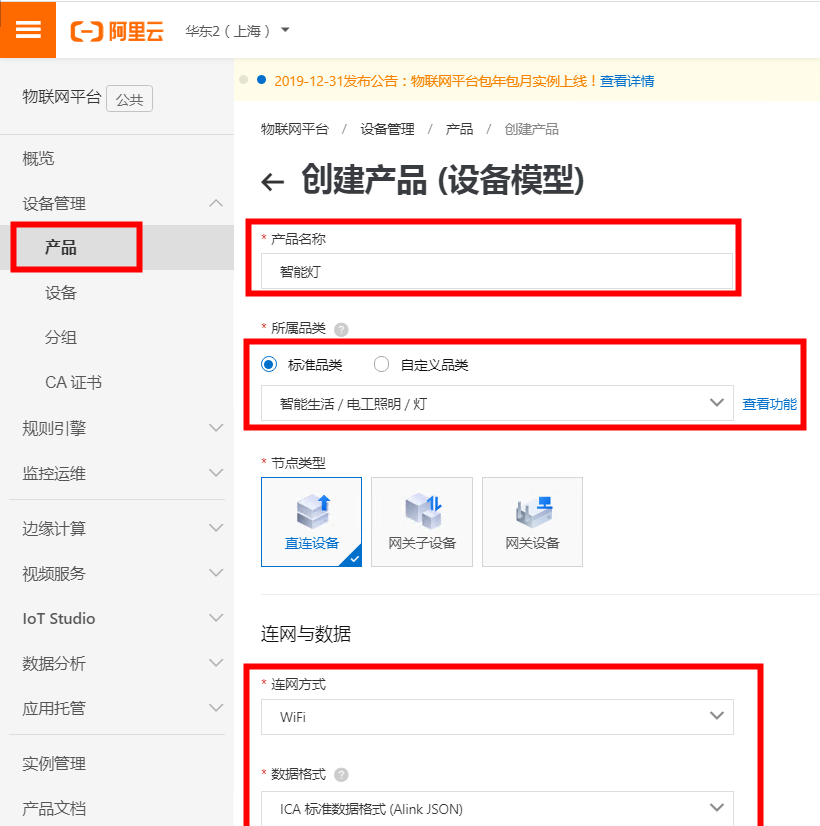The height and width of the screenshot is (826, 820).
Task: Expand the 监控运维 menu group
Action: click(122, 473)
